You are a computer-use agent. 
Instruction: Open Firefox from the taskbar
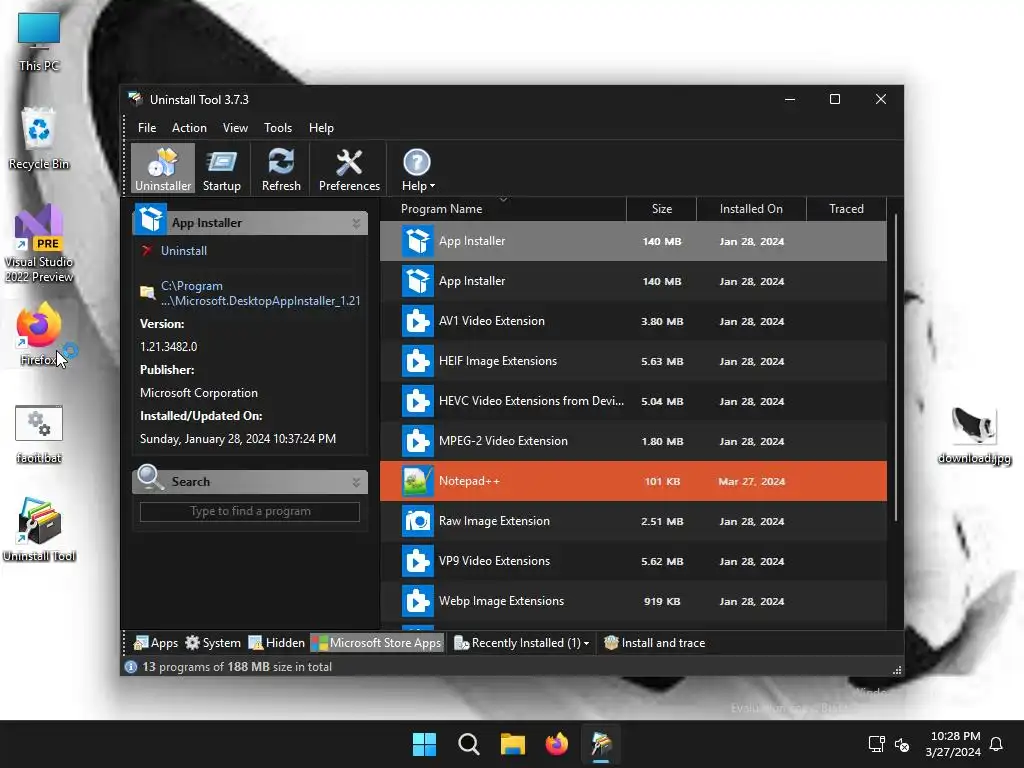tap(556, 744)
